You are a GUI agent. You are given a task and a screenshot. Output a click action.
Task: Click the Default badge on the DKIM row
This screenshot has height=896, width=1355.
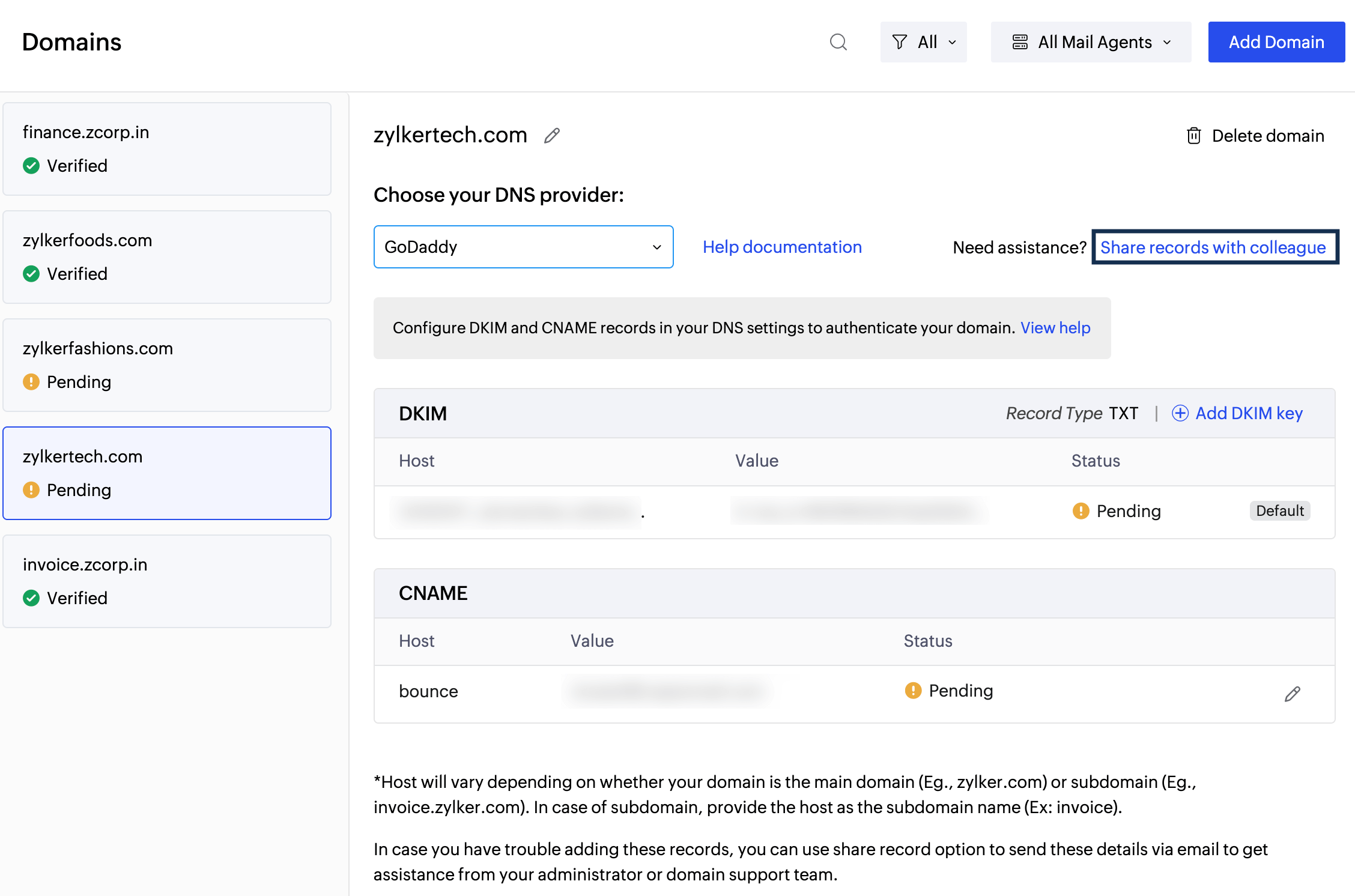pyautogui.click(x=1280, y=511)
